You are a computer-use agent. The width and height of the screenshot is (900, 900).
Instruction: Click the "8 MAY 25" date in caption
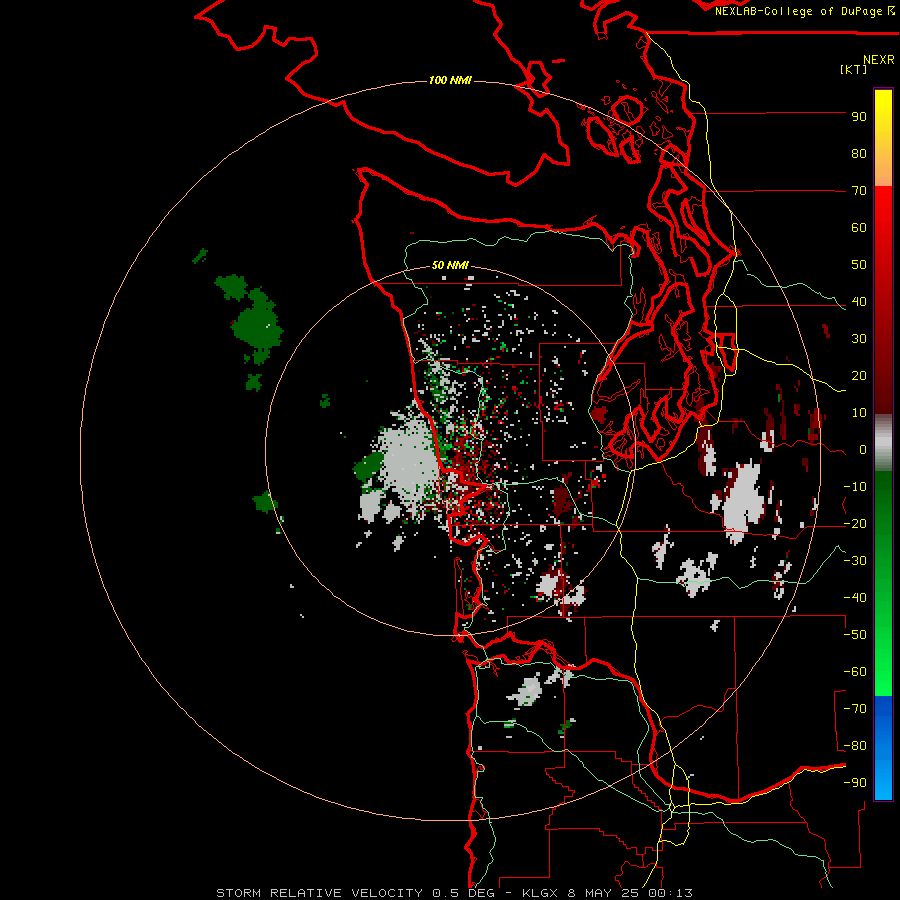[x=604, y=893]
